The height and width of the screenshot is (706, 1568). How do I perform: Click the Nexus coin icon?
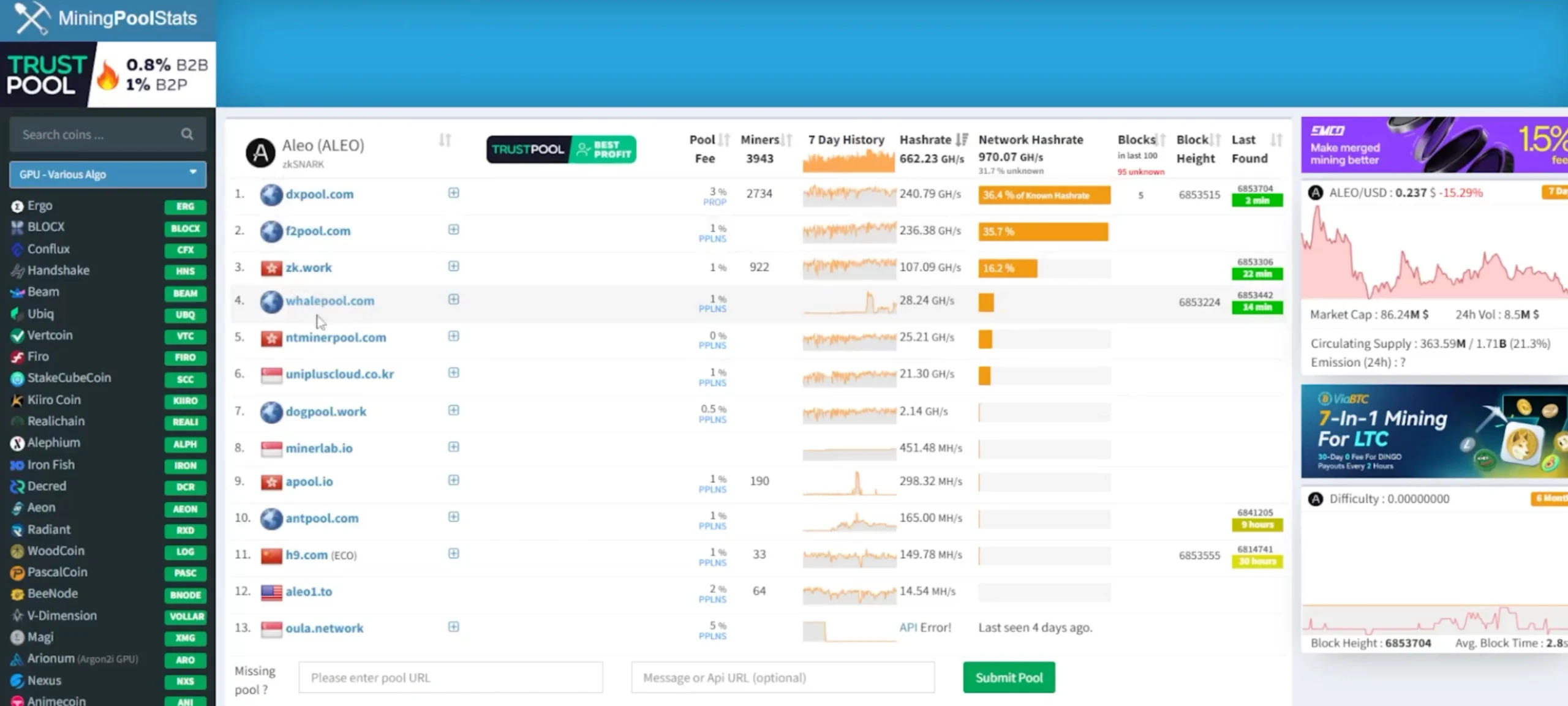coord(17,681)
